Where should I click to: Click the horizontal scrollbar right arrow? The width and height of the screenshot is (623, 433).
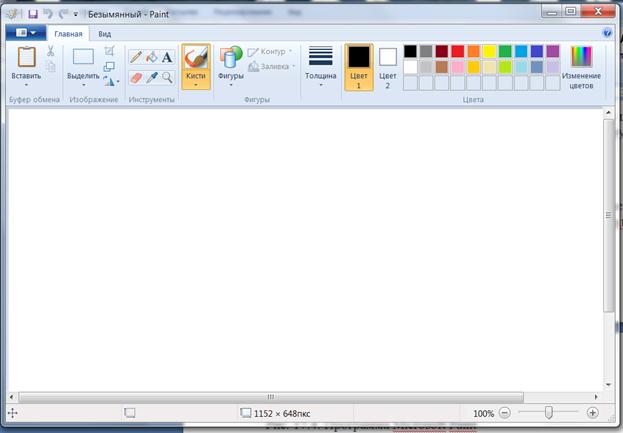pos(596,396)
